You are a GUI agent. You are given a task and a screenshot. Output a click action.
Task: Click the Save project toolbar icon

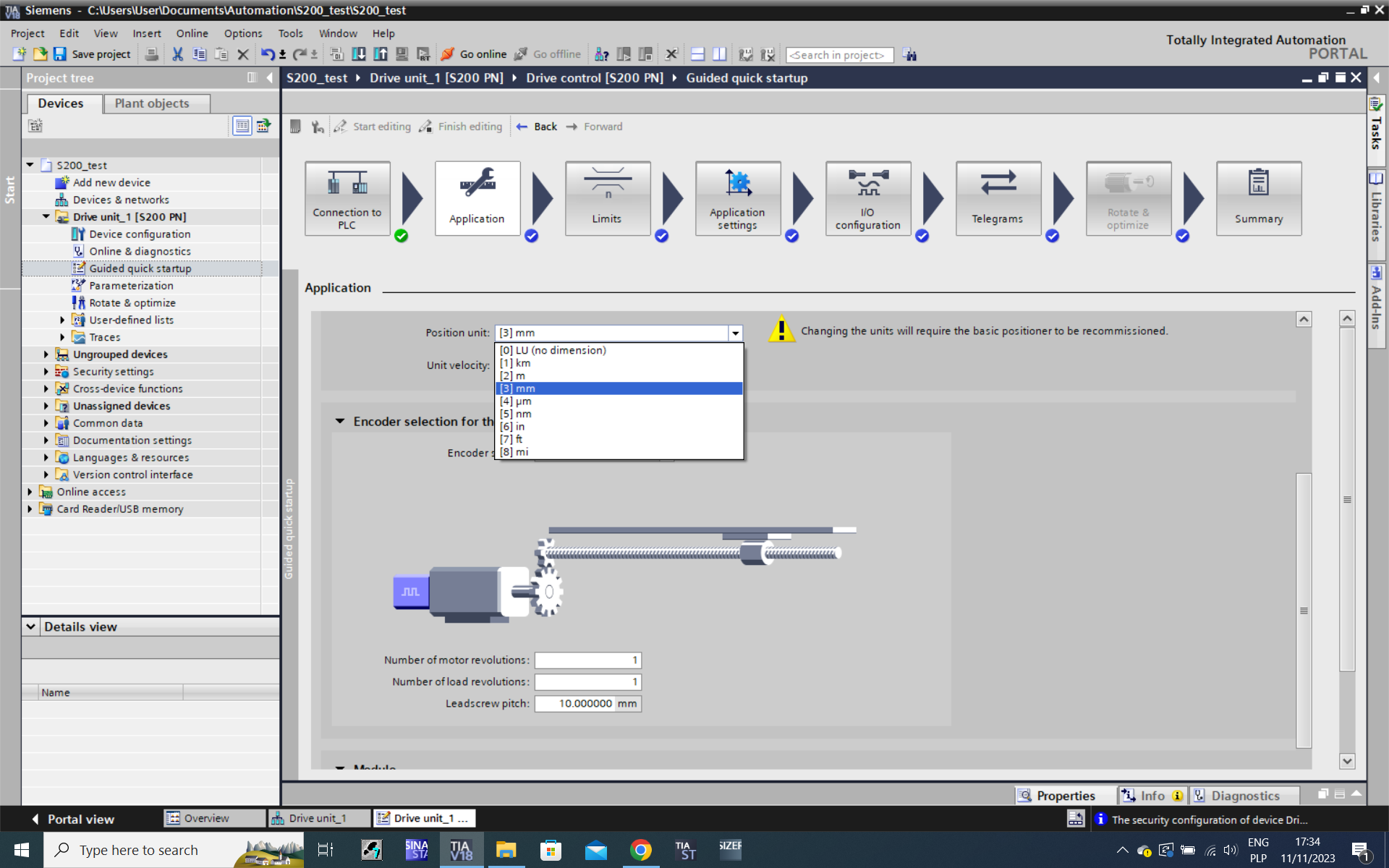[x=60, y=54]
